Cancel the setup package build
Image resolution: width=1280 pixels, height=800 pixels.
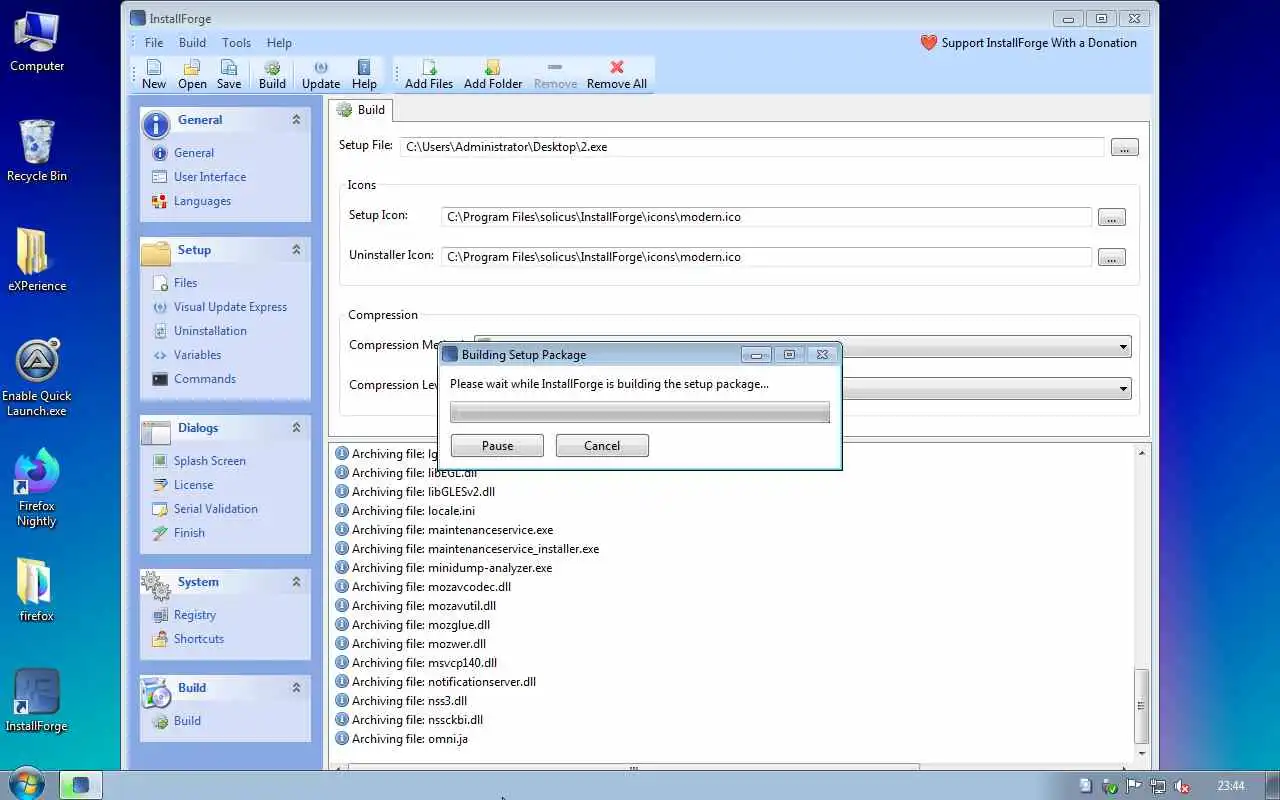[x=602, y=446]
